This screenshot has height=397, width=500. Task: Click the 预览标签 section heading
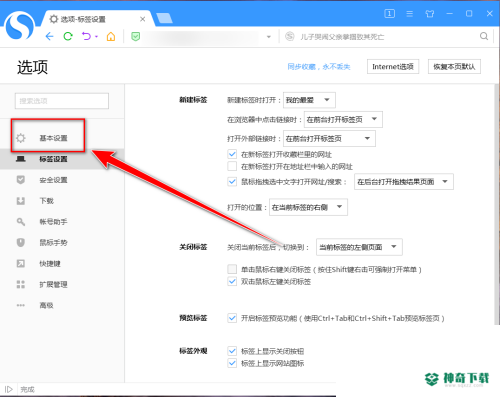193,318
